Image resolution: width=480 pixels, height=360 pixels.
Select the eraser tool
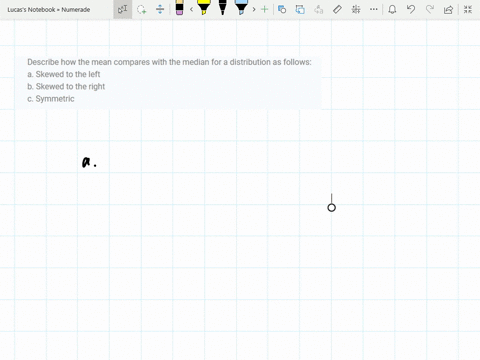(x=179, y=8)
